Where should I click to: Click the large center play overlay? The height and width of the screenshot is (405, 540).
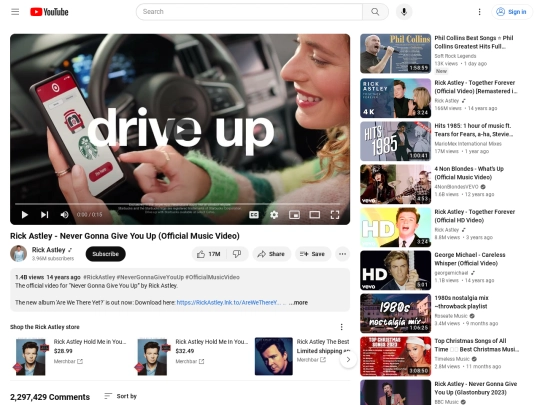(x=180, y=130)
